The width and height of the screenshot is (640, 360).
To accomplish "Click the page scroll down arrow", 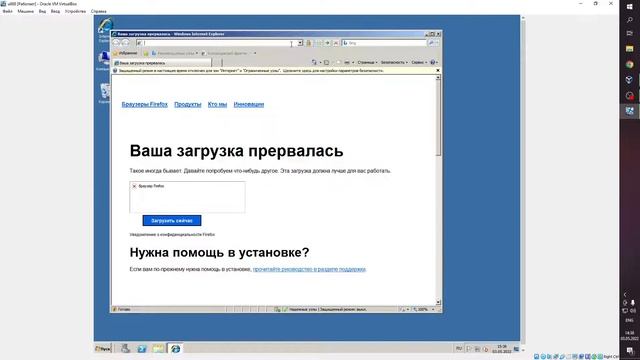I will (438, 302).
